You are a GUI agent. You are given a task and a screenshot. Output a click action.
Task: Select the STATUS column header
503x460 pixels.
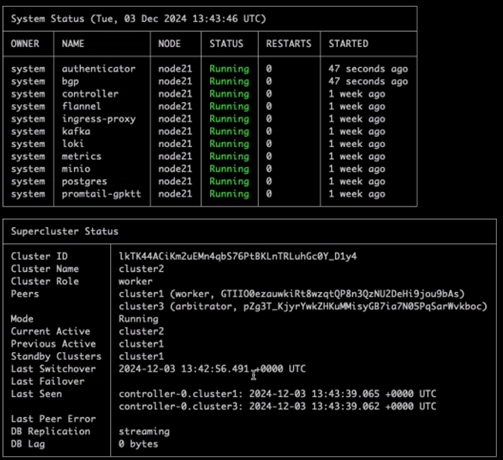click(x=226, y=44)
